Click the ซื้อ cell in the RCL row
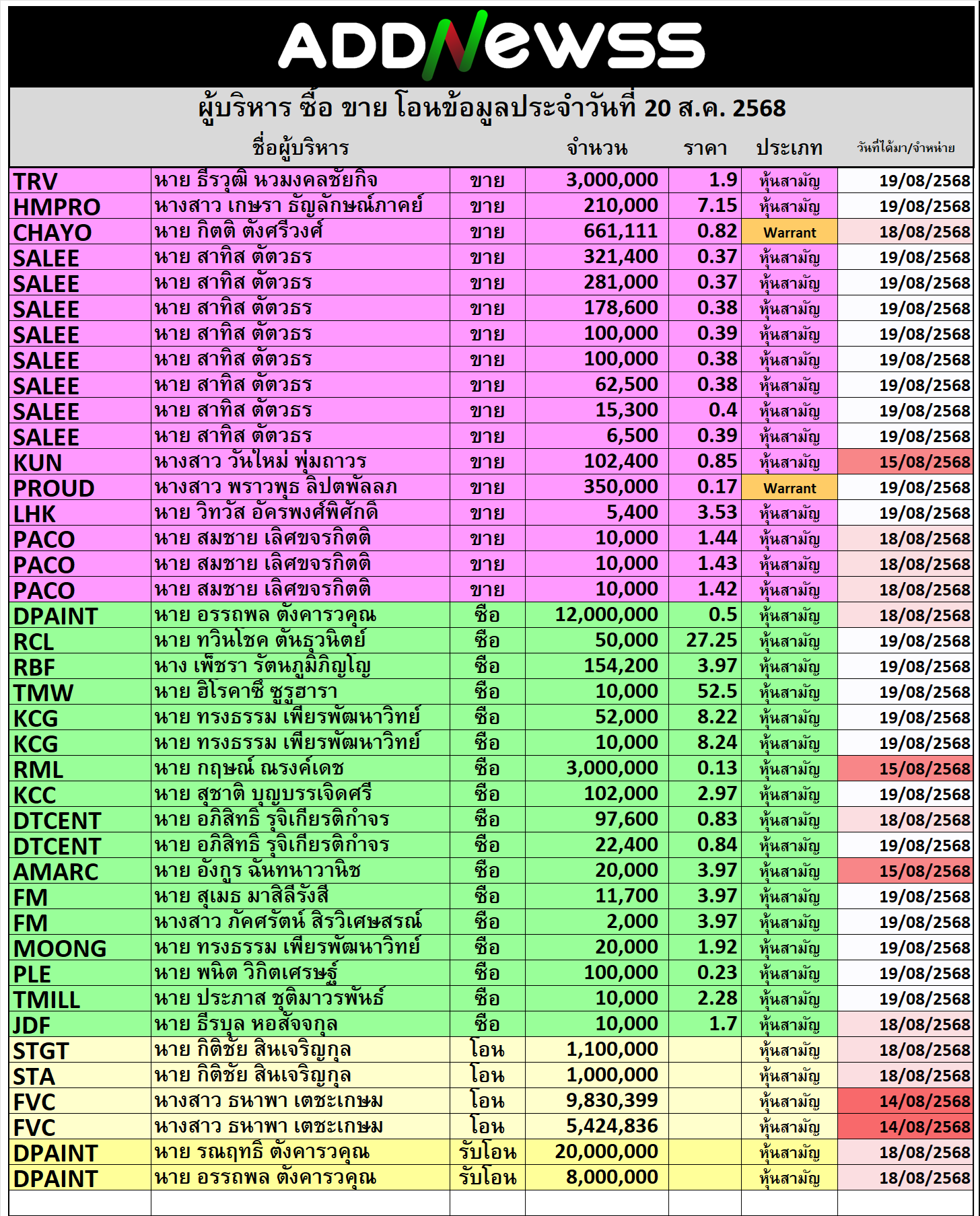The width and height of the screenshot is (980, 1216). [x=487, y=641]
